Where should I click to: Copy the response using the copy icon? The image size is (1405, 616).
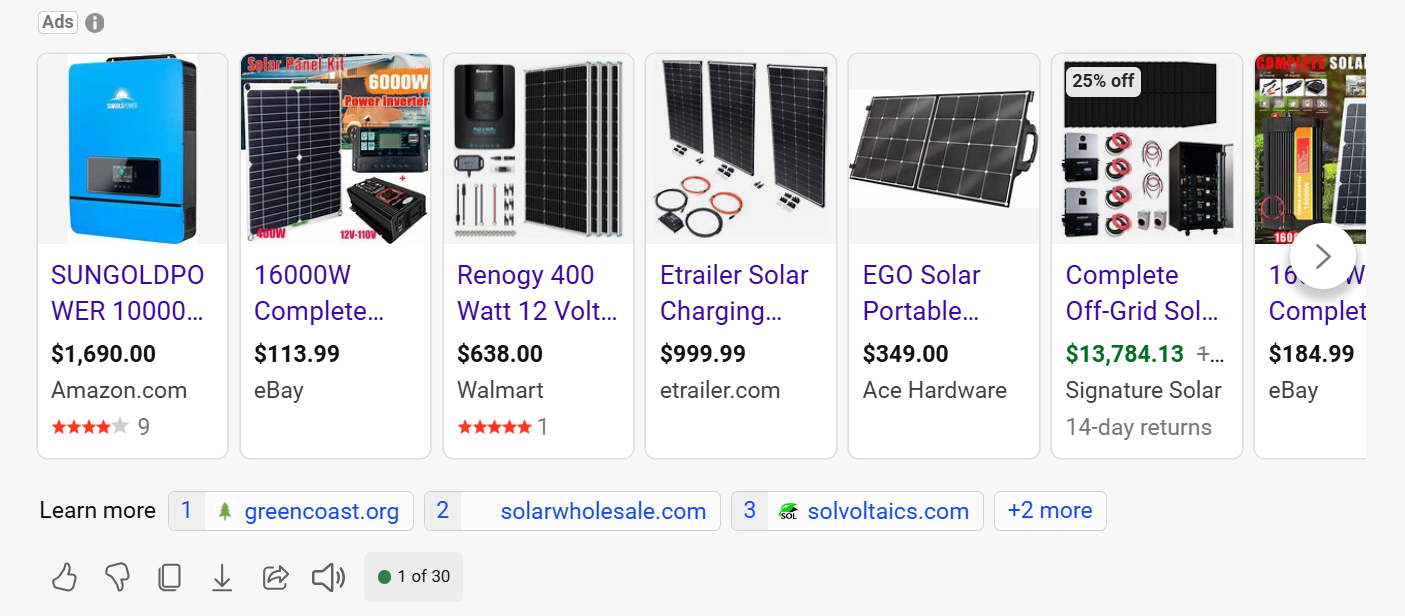[x=170, y=577]
